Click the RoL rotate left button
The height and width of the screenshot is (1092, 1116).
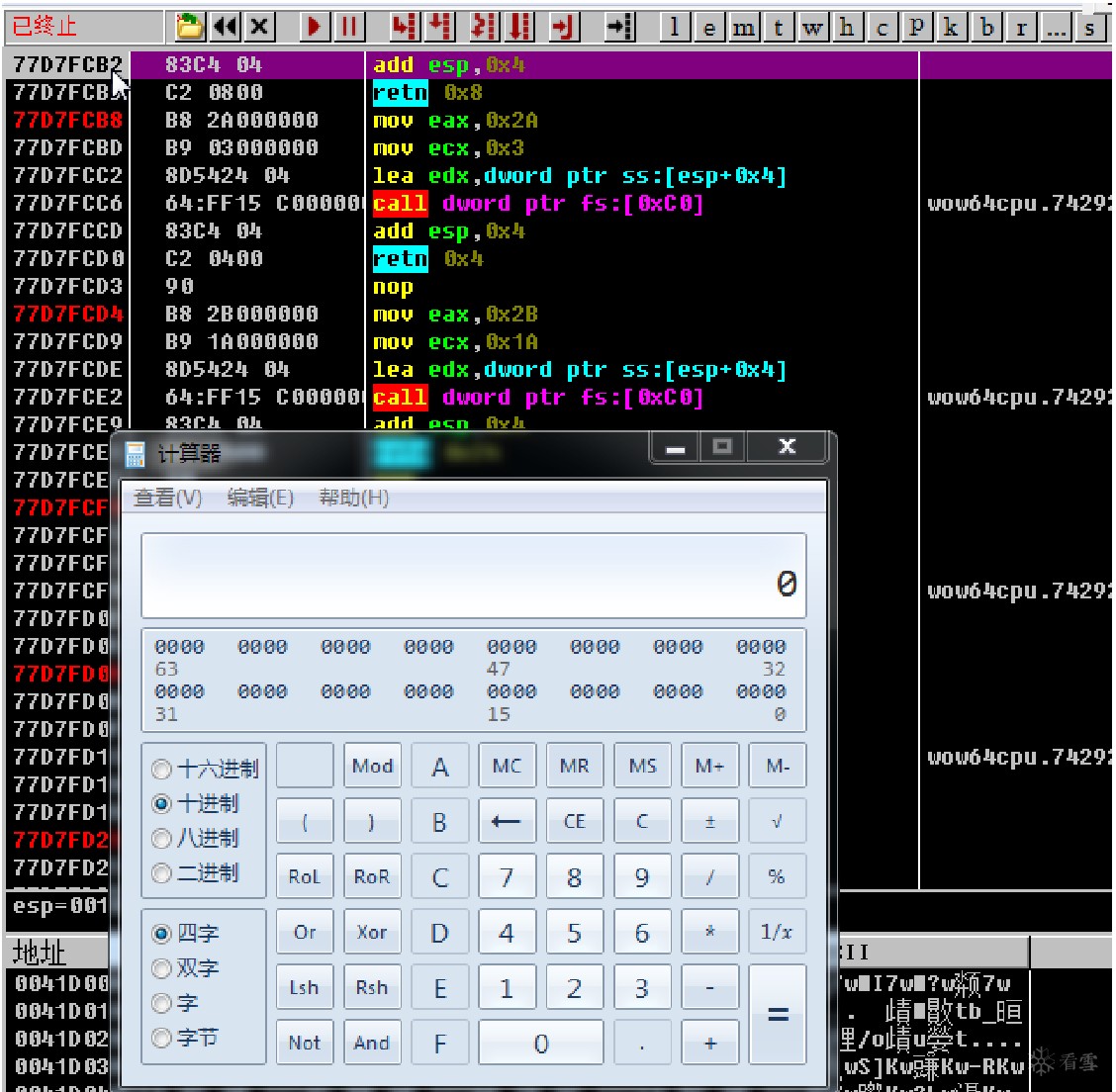[305, 876]
